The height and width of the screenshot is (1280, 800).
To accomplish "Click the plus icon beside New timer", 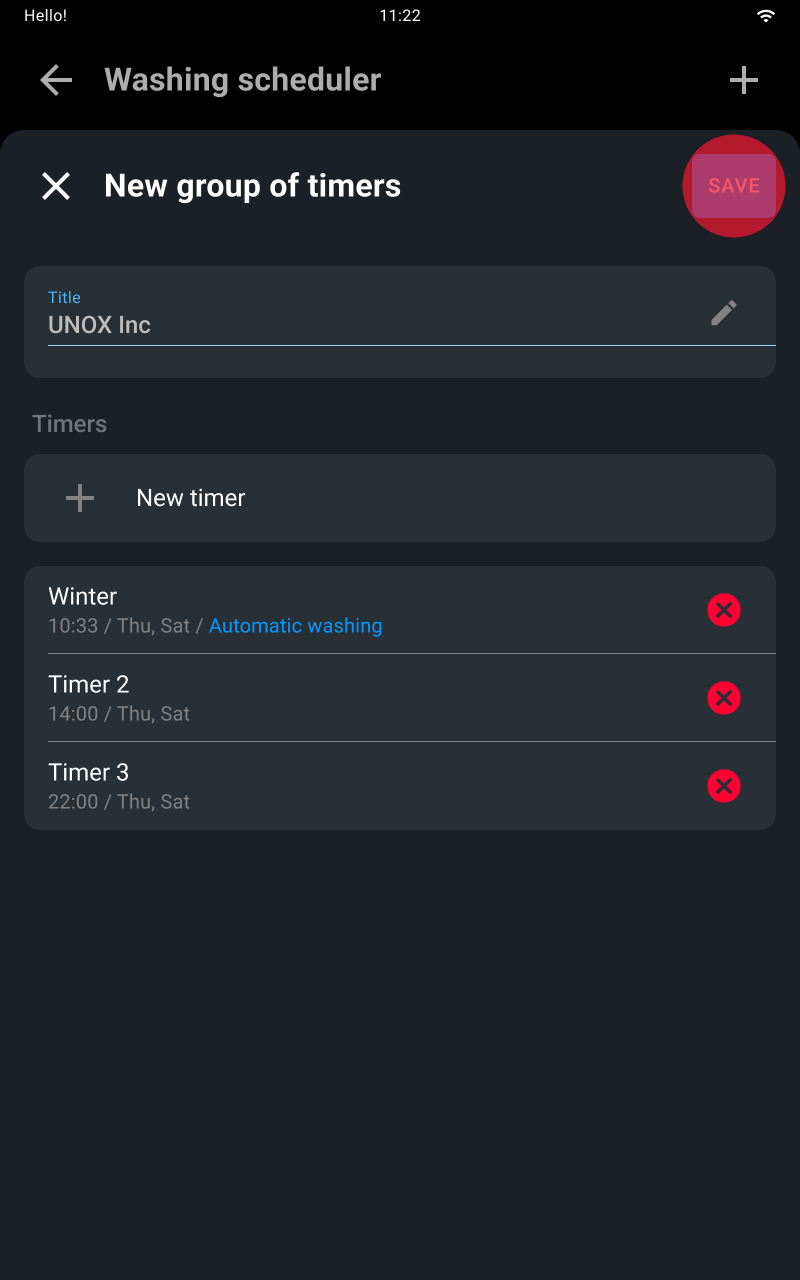I will coord(80,498).
